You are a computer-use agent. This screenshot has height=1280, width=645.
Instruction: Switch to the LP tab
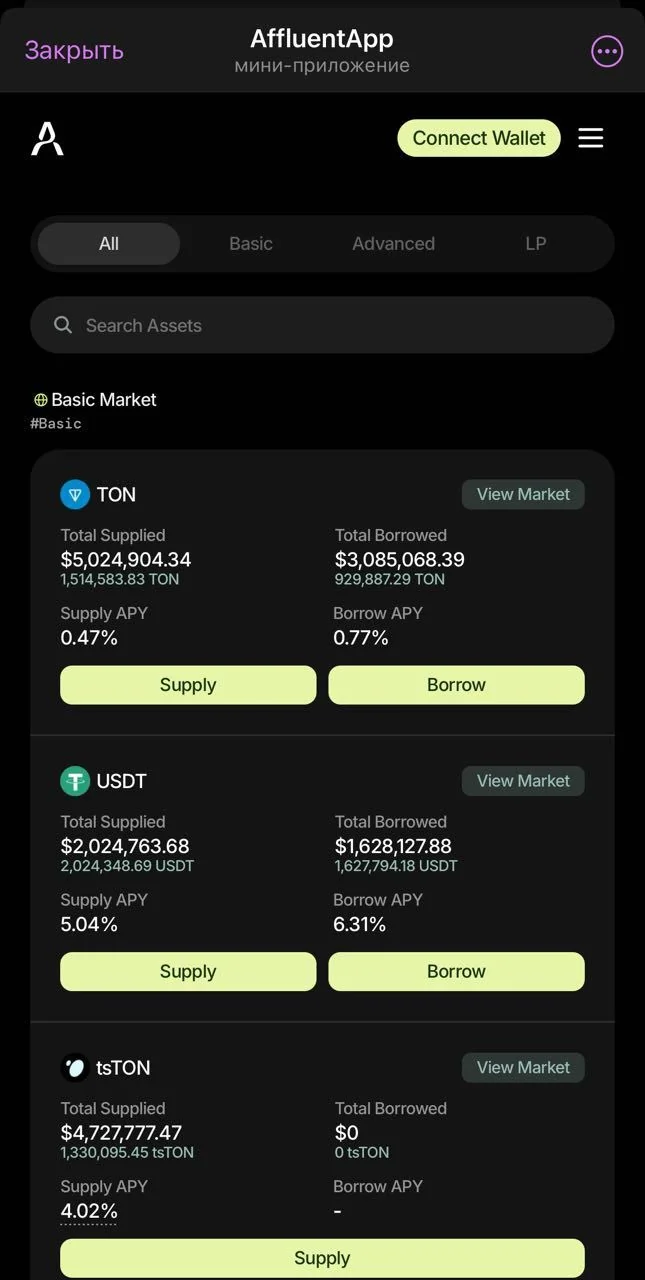click(x=536, y=243)
